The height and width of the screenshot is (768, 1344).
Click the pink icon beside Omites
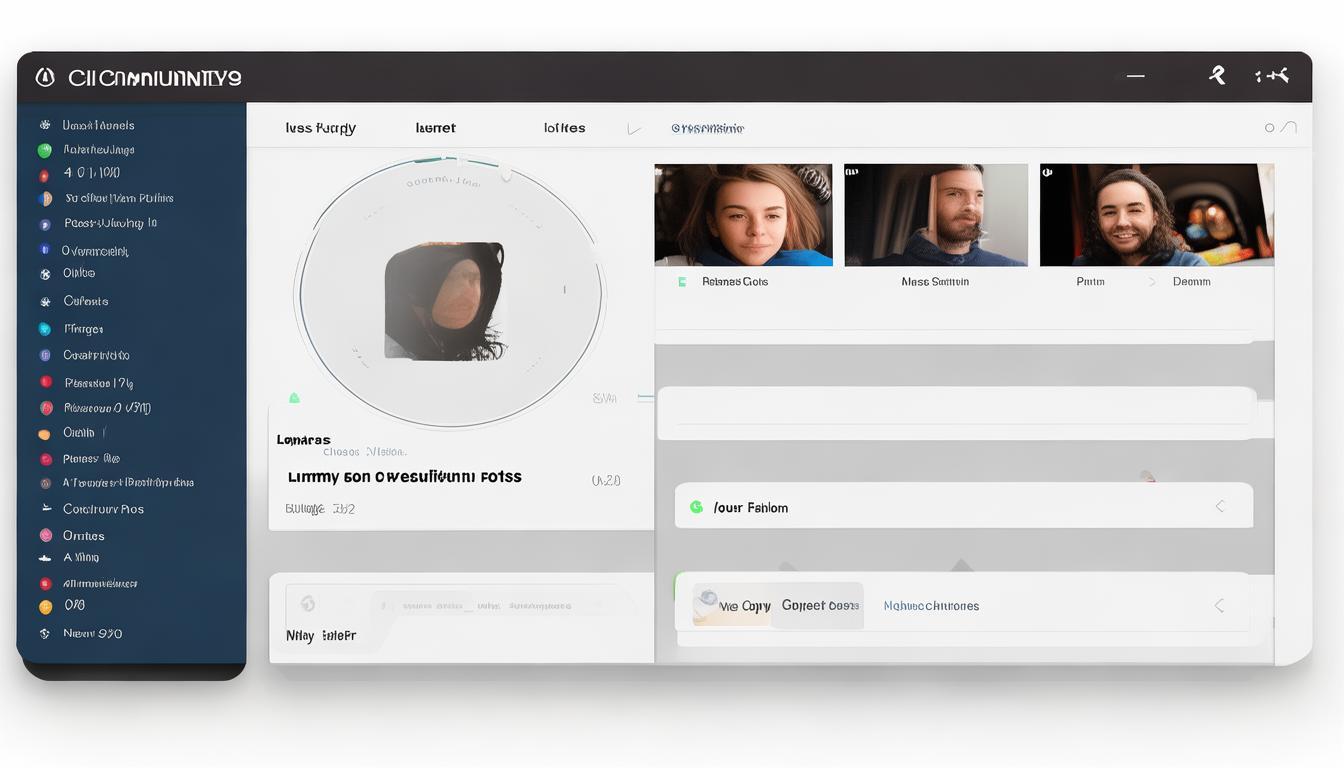pos(45,536)
